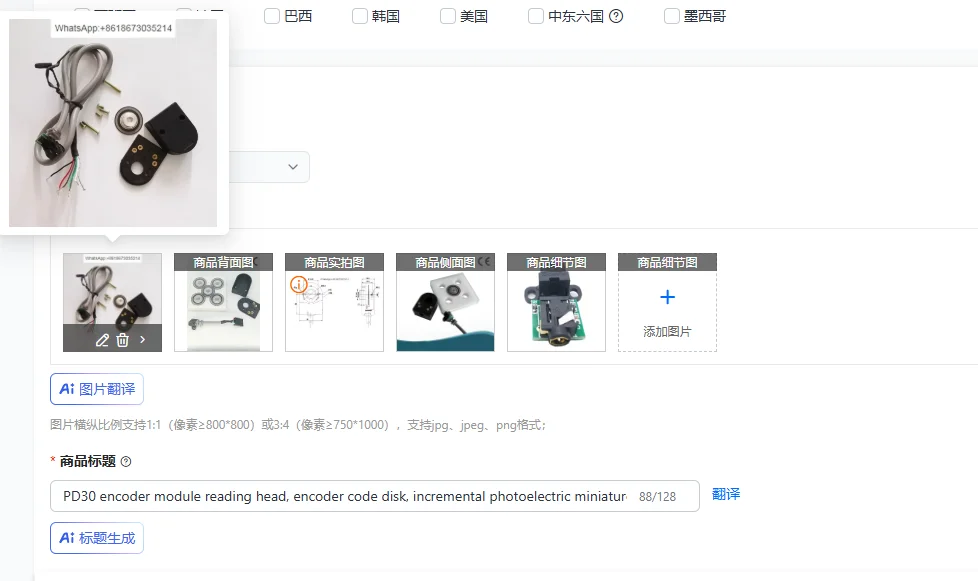
Task: Tick the 巴西 checkbox
Action: pyautogui.click(x=272, y=16)
